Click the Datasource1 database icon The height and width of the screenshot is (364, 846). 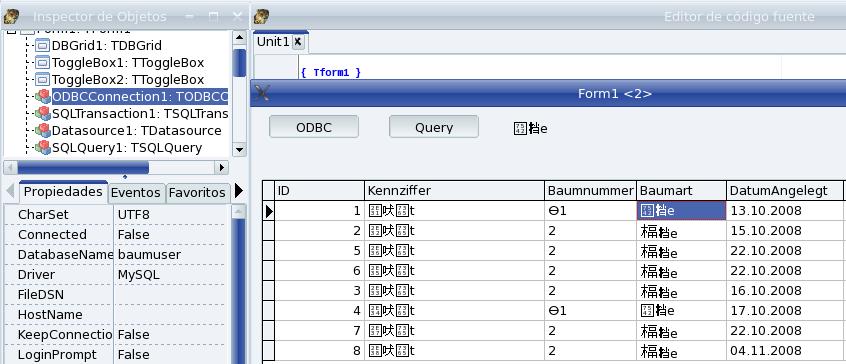click(x=42, y=131)
